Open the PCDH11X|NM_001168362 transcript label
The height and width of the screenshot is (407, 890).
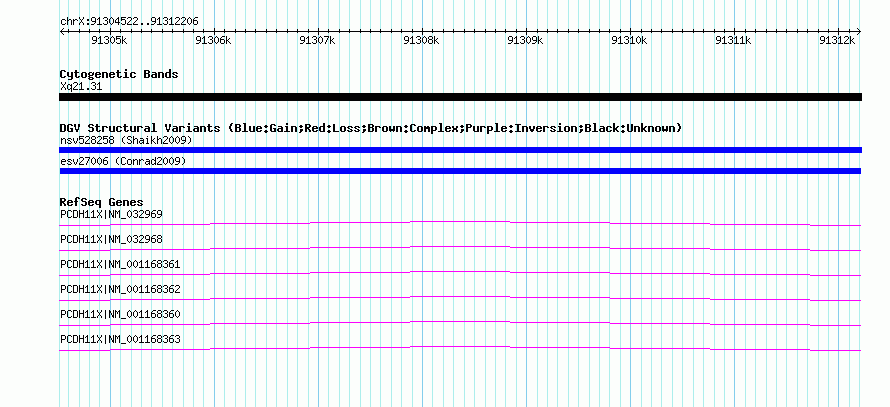pyautogui.click(x=120, y=289)
